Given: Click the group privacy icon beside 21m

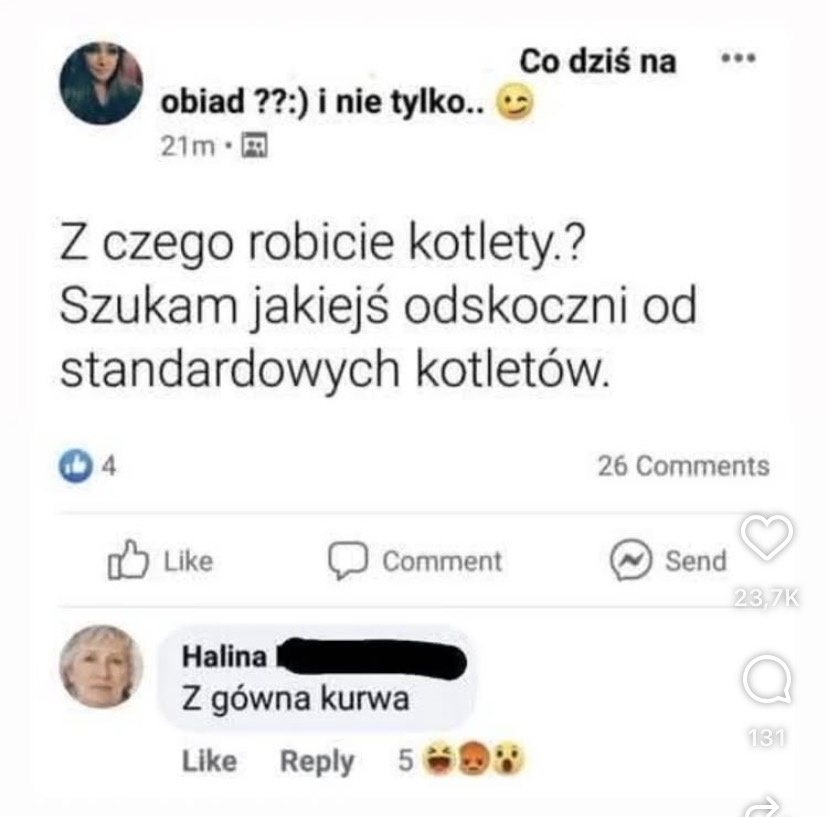Looking at the screenshot, I should pos(254,146).
